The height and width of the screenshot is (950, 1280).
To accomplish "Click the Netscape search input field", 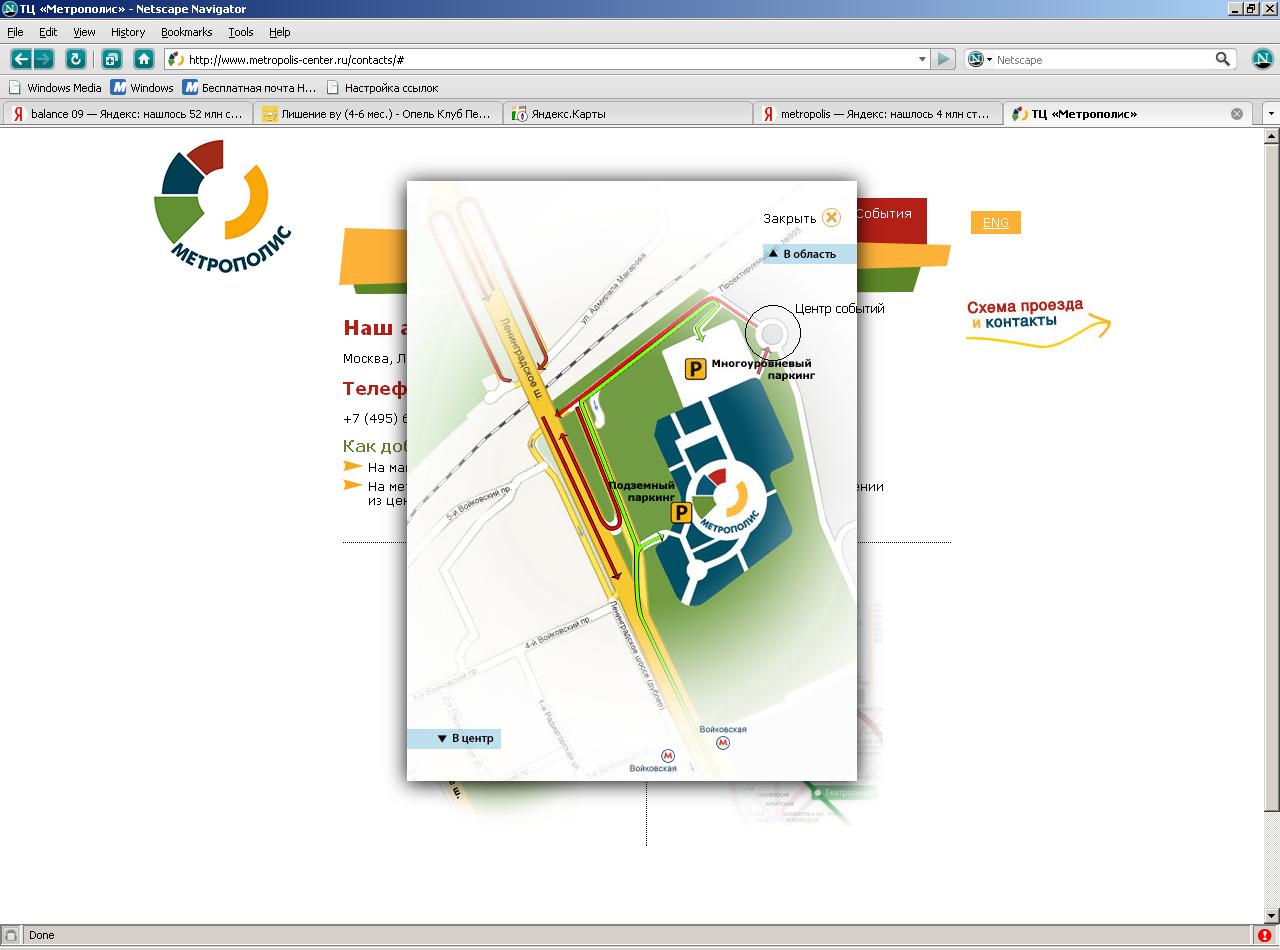I will pos(1103,59).
